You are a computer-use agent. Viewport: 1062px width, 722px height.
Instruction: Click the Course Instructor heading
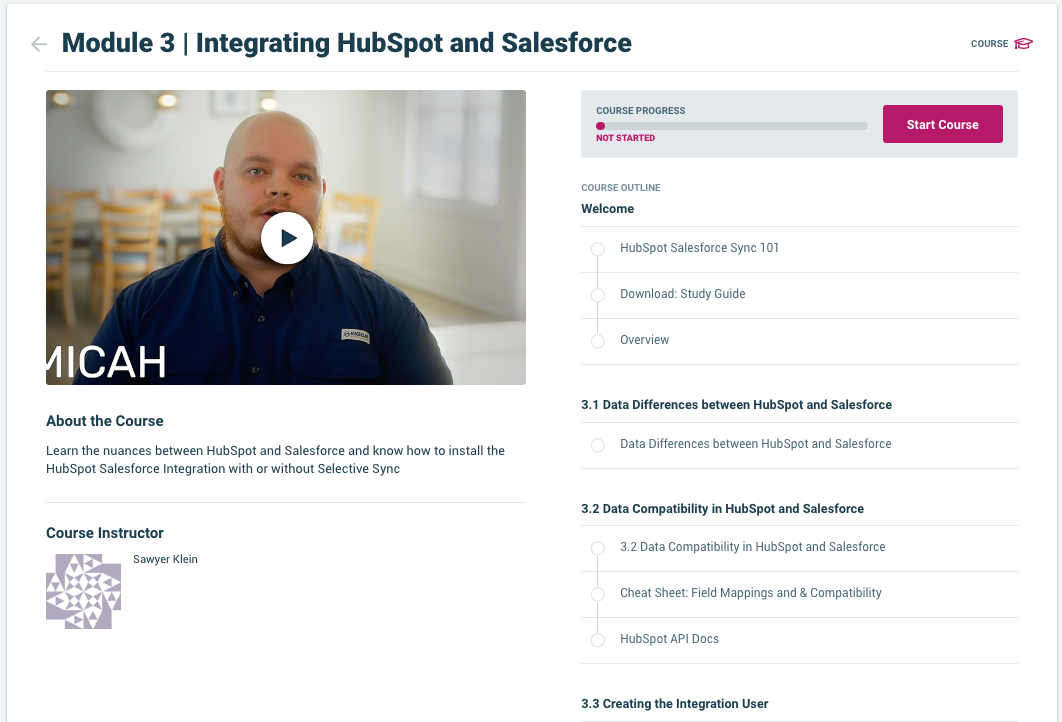[x=105, y=533]
